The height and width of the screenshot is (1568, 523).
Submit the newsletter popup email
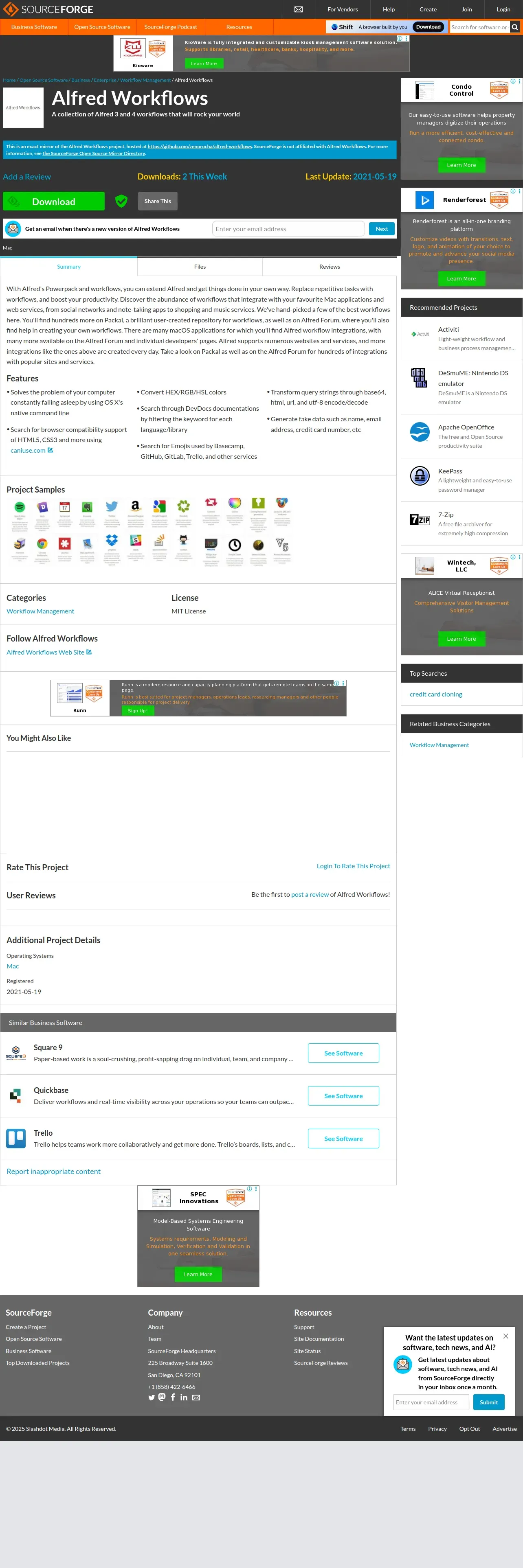click(488, 1402)
